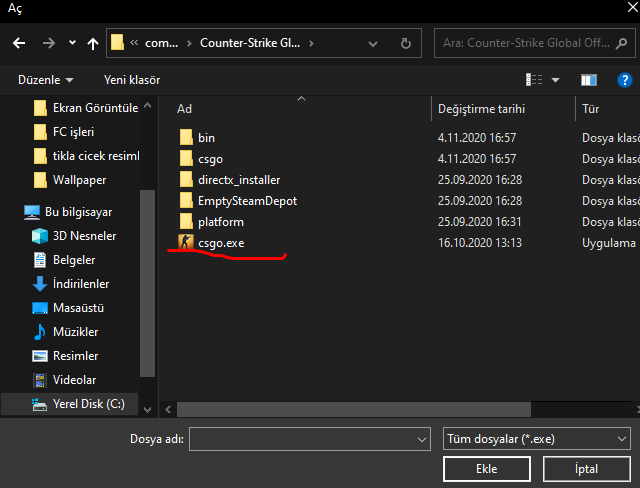Open file type filter 'Tüm dosyalar (*.exe)'
640x488 pixels.
pyautogui.click(x=536, y=439)
